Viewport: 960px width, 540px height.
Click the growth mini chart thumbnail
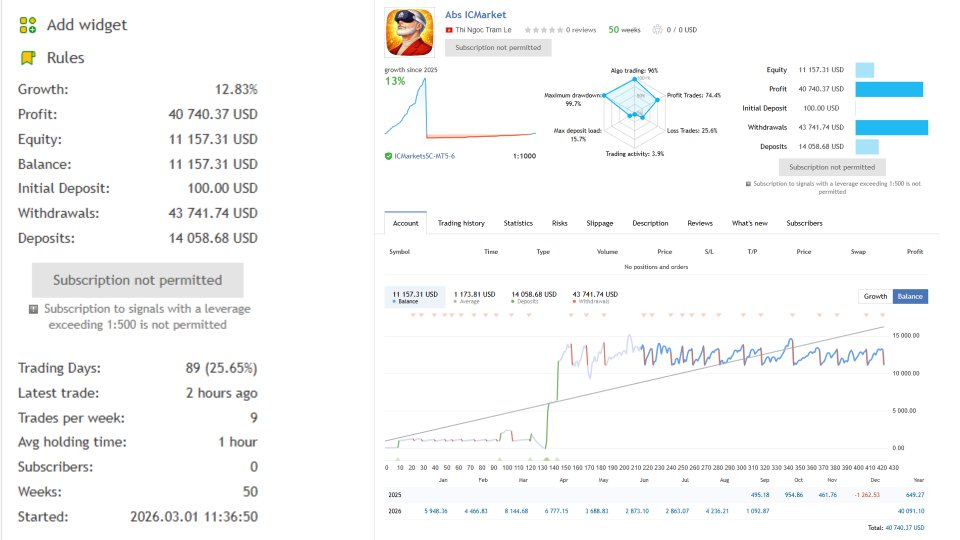coord(460,108)
